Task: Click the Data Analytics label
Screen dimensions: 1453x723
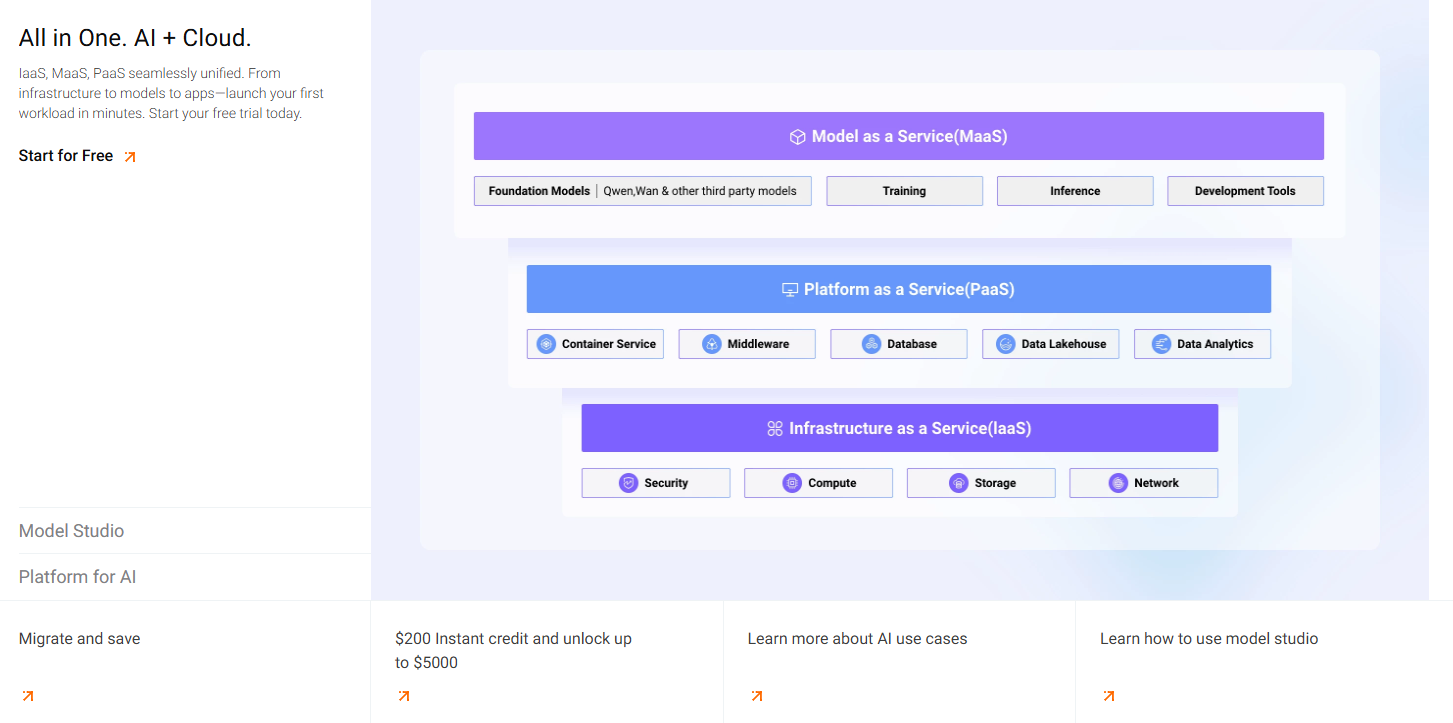Action: point(1215,344)
